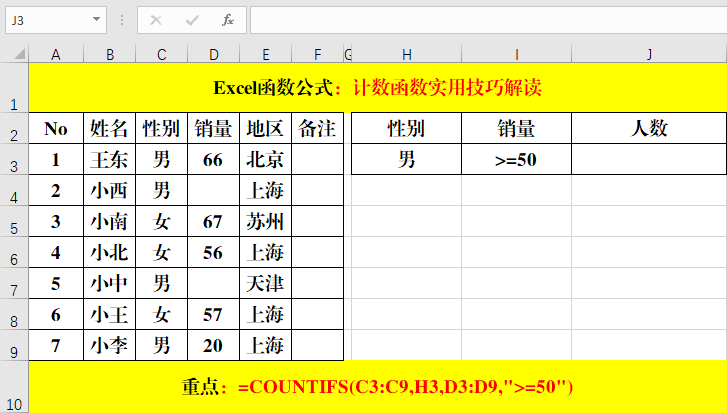The width and height of the screenshot is (727, 413).
Task: Select column C header
Action: pos(161,54)
